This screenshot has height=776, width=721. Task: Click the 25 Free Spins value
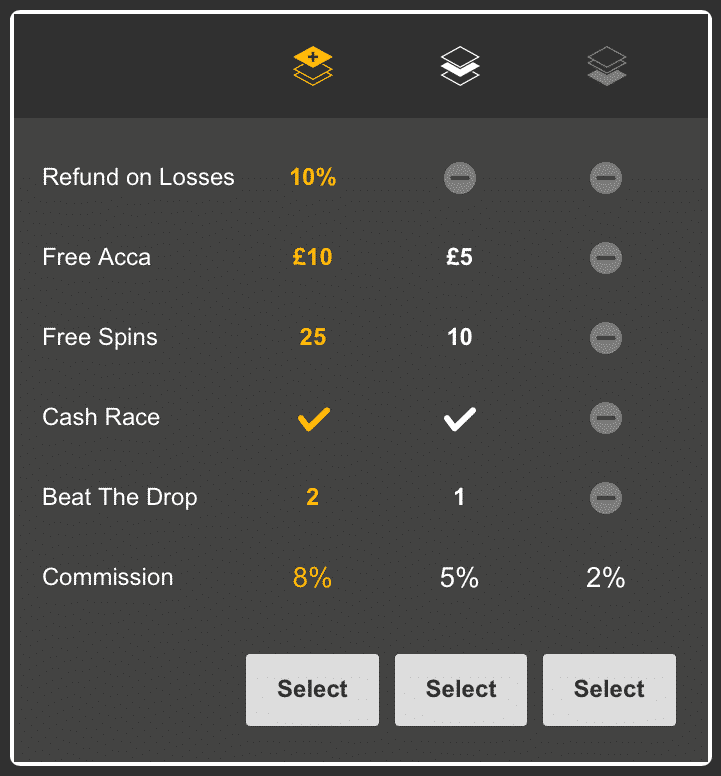[x=313, y=338]
